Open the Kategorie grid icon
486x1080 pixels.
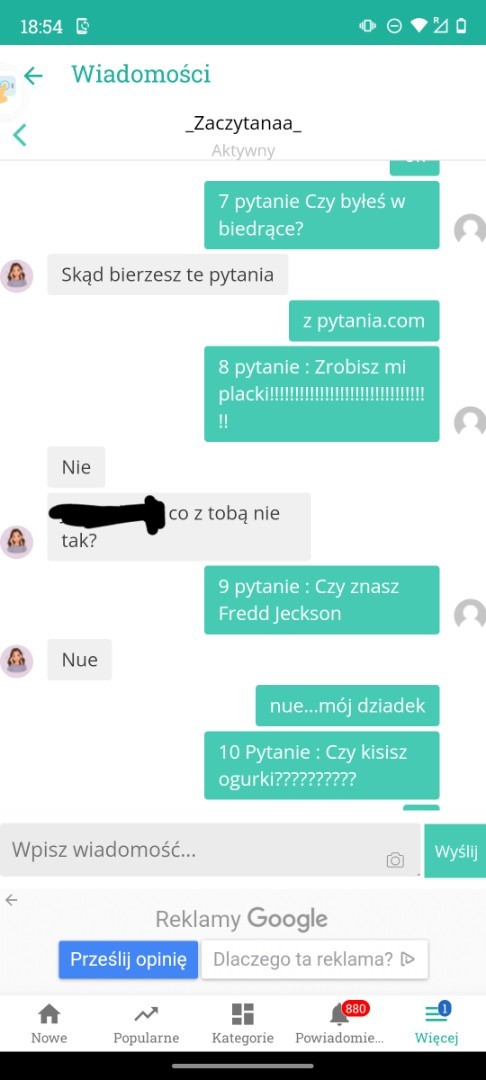click(x=242, y=1024)
